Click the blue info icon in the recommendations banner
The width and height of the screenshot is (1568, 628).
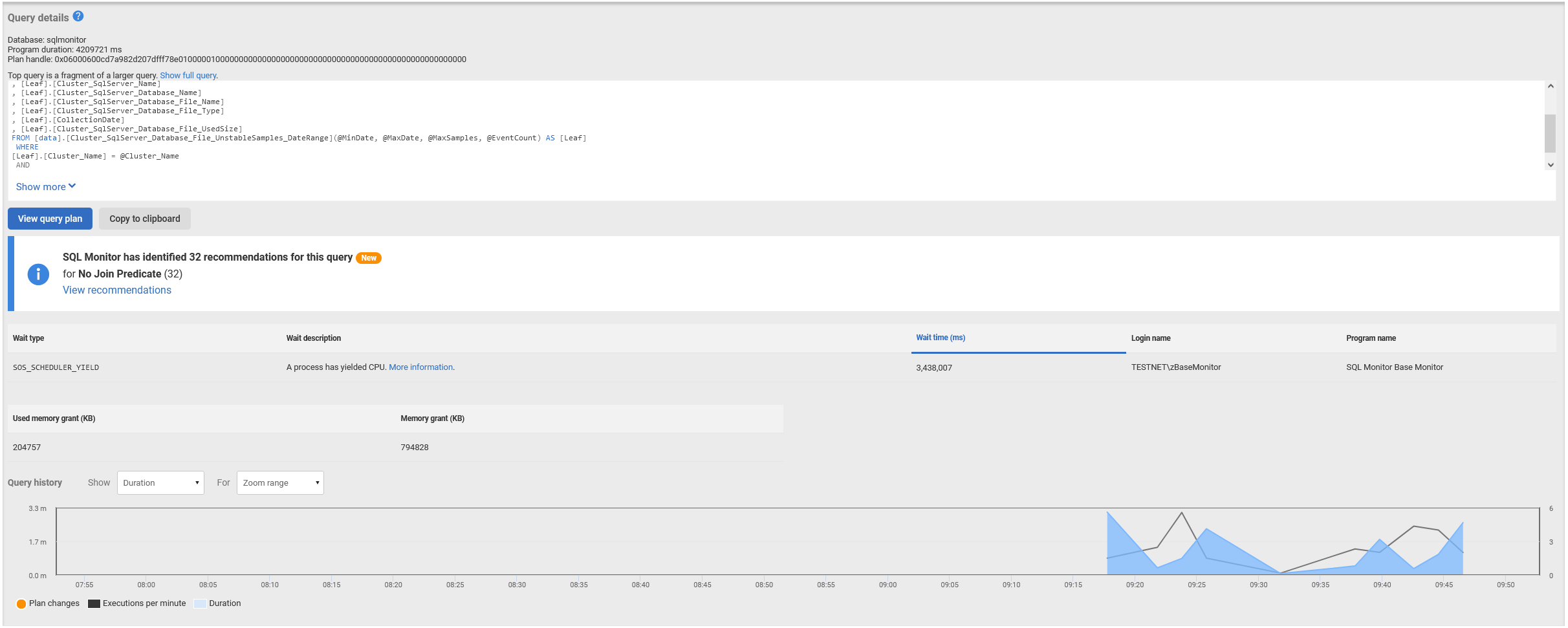pos(38,274)
